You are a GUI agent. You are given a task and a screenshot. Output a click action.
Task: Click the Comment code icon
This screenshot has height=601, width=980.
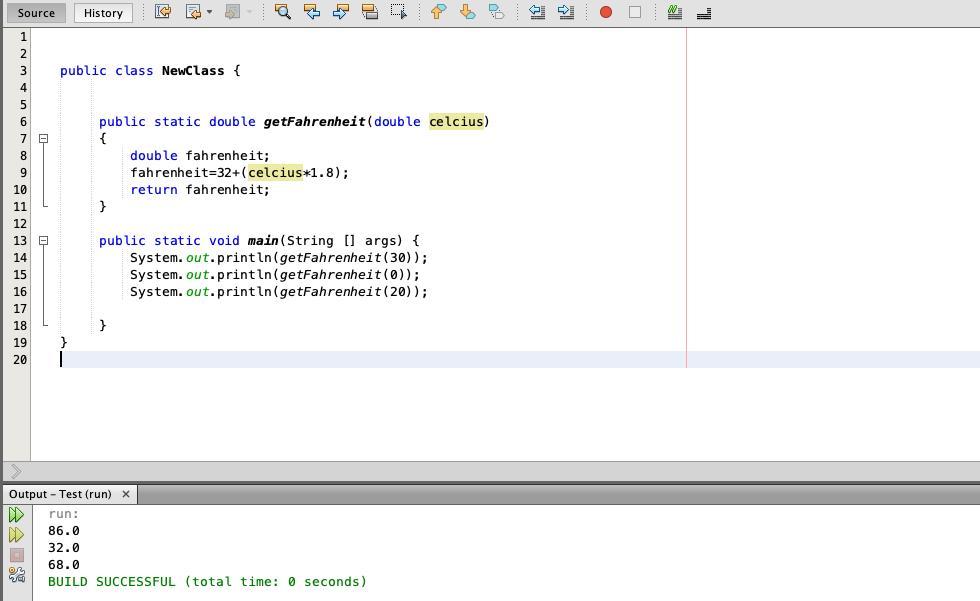coord(674,12)
